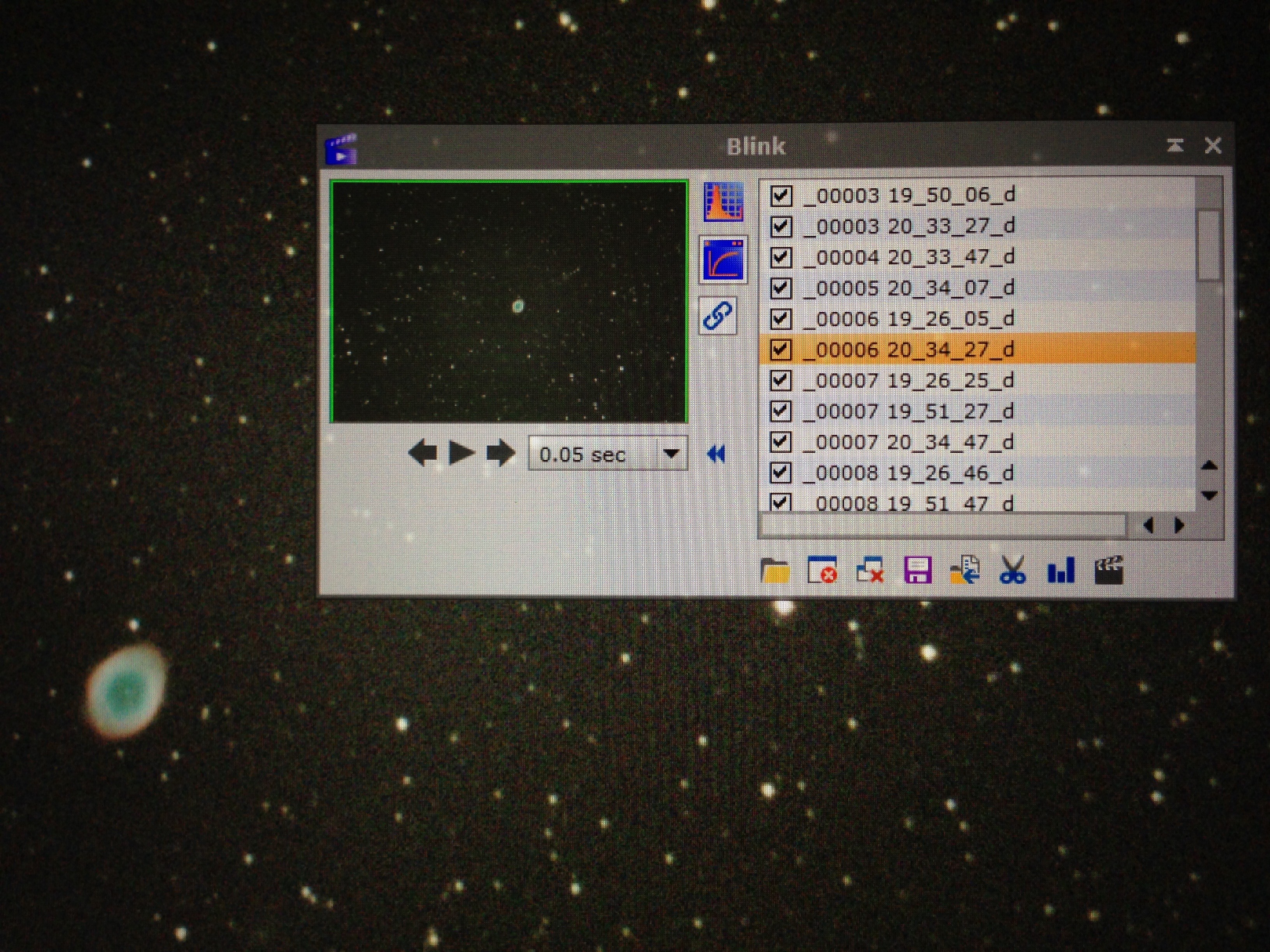
Task: Open the 0.05 sec delay dropdown
Action: pos(671,454)
